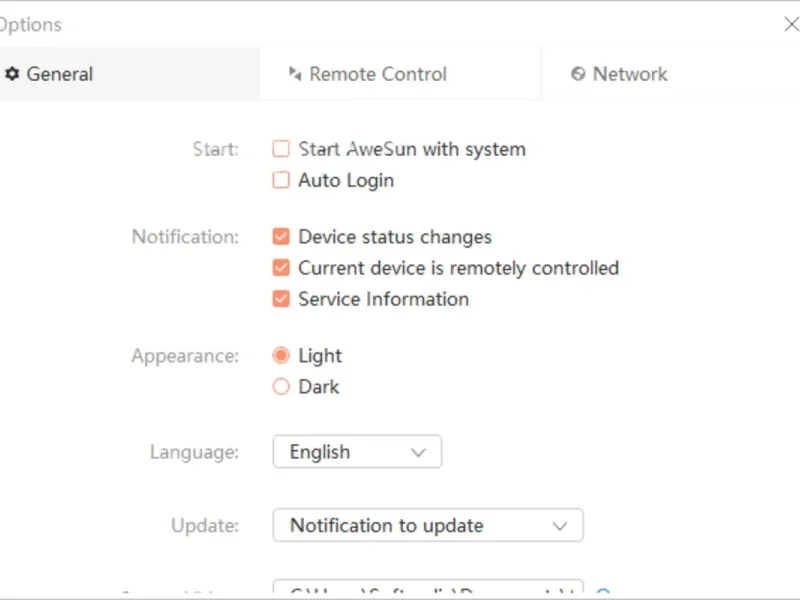Select the General tab
This screenshot has width=800, height=600.
pyautogui.click(x=60, y=74)
